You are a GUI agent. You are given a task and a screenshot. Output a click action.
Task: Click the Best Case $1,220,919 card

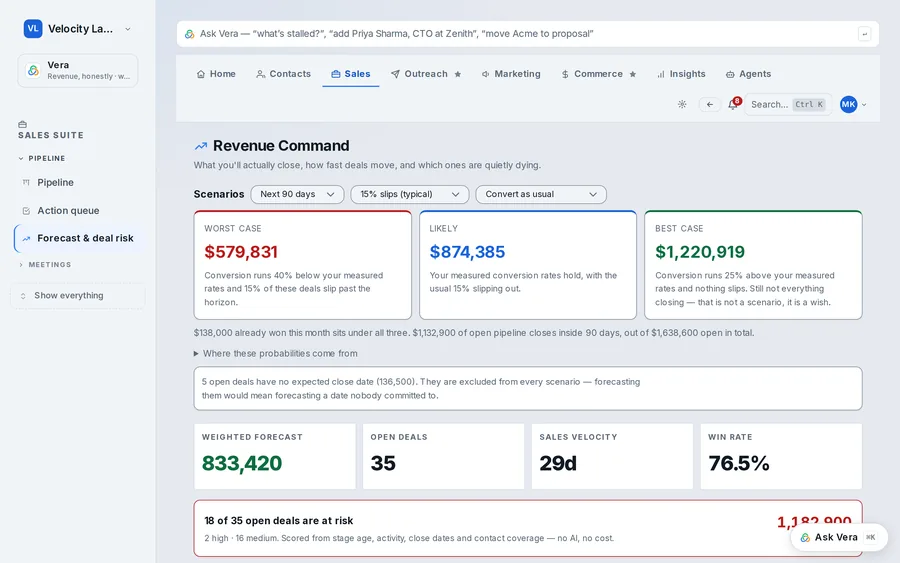pos(753,265)
